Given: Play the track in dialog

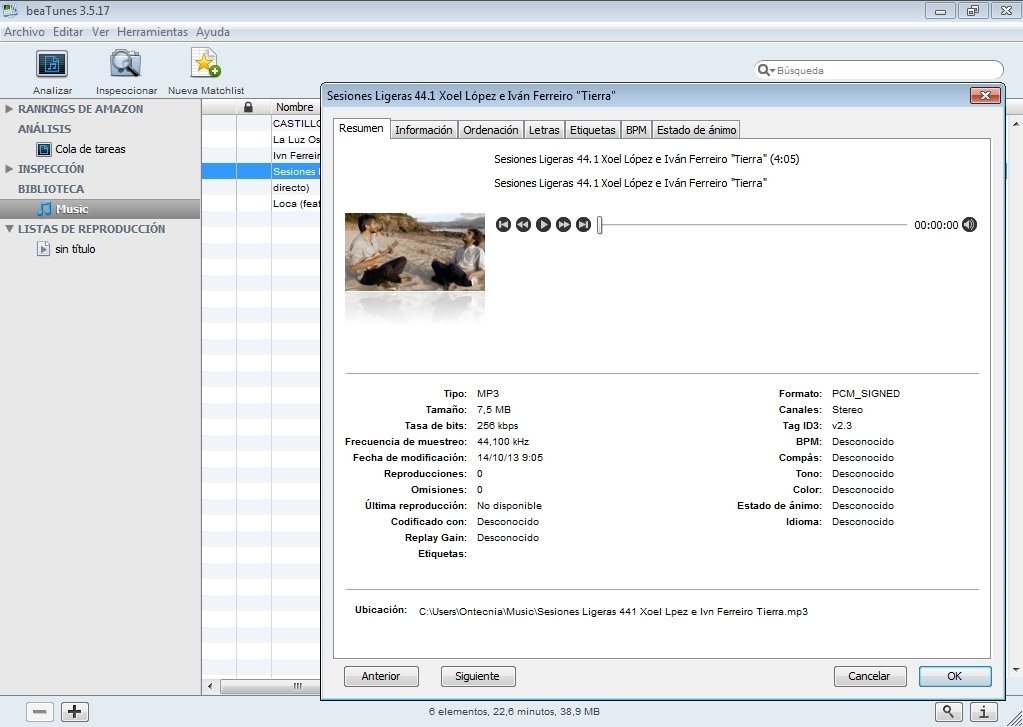Looking at the screenshot, I should coord(543,224).
